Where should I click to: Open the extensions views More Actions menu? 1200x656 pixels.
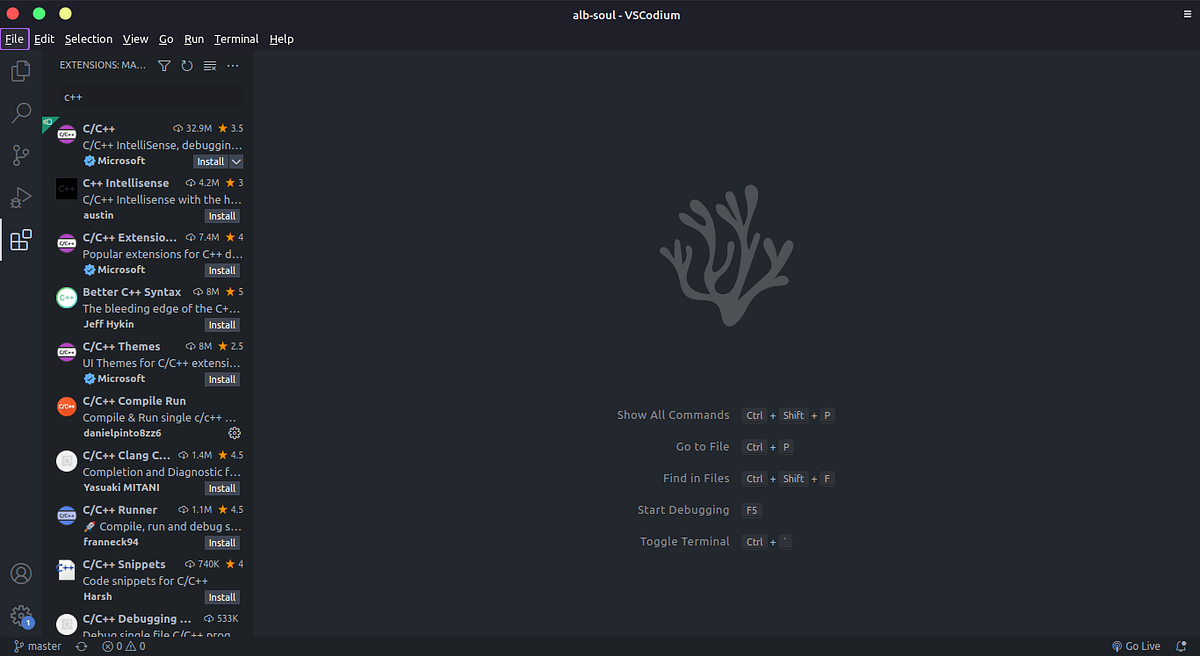click(x=233, y=65)
